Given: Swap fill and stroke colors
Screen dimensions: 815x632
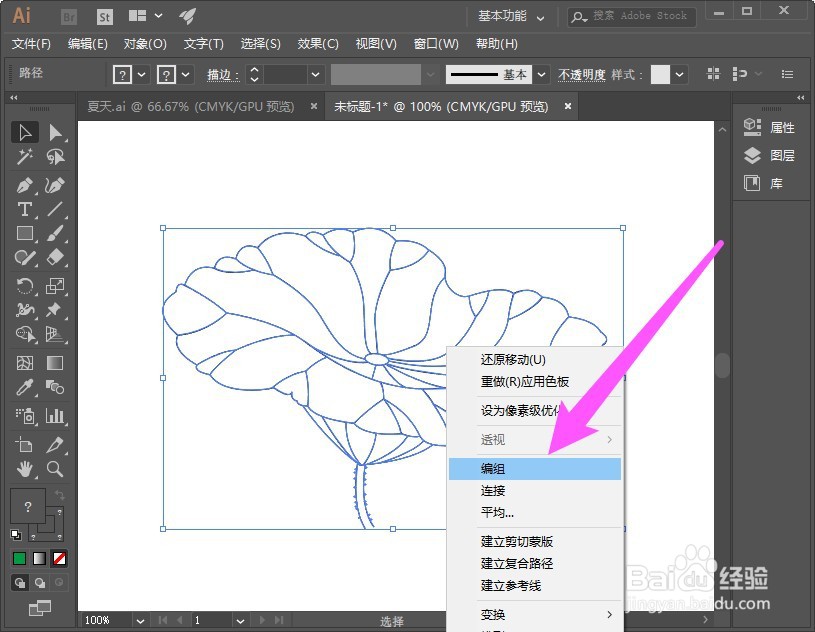Looking at the screenshot, I should (x=59, y=495).
